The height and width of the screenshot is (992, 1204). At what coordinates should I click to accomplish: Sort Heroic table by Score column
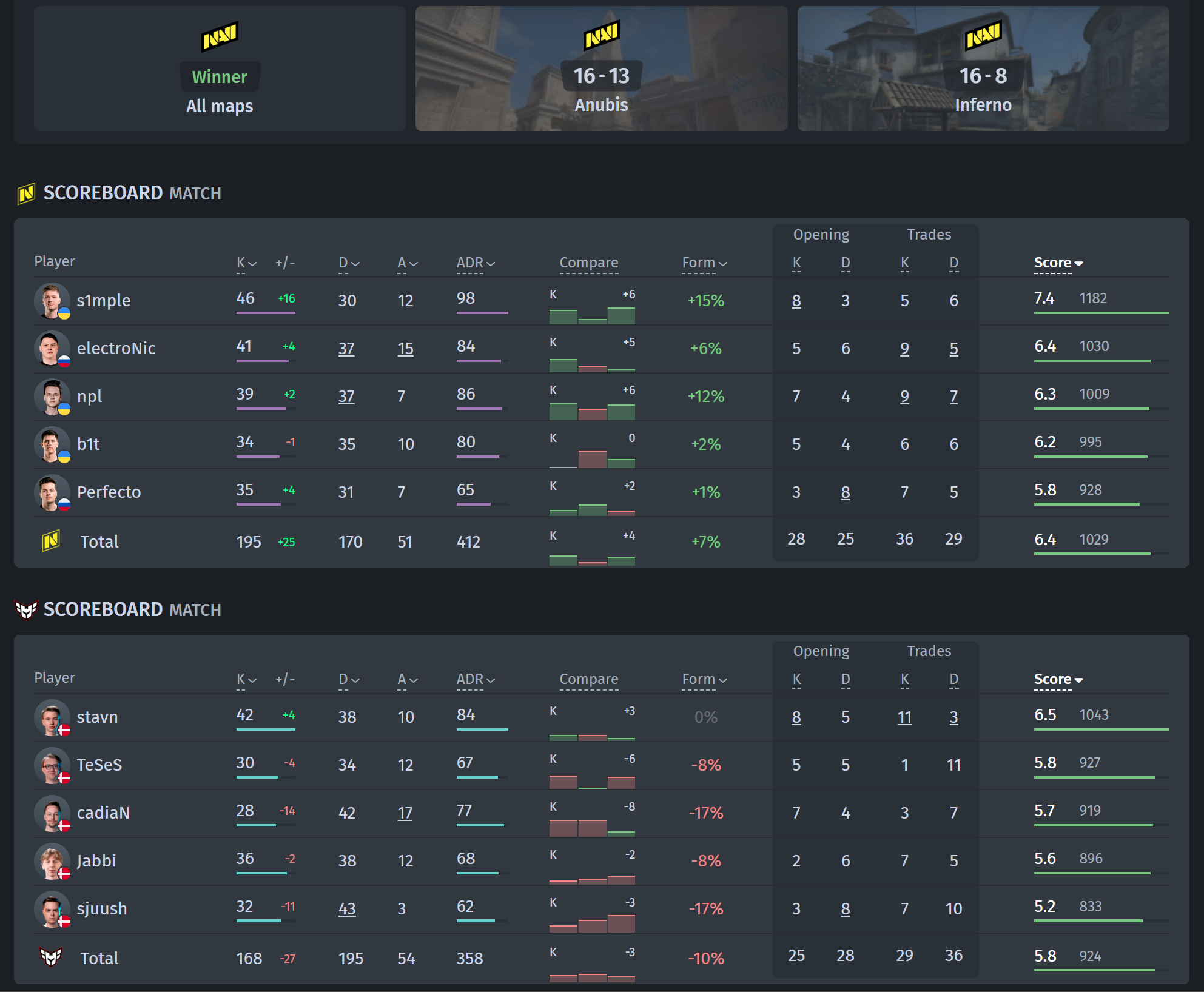click(x=1058, y=680)
